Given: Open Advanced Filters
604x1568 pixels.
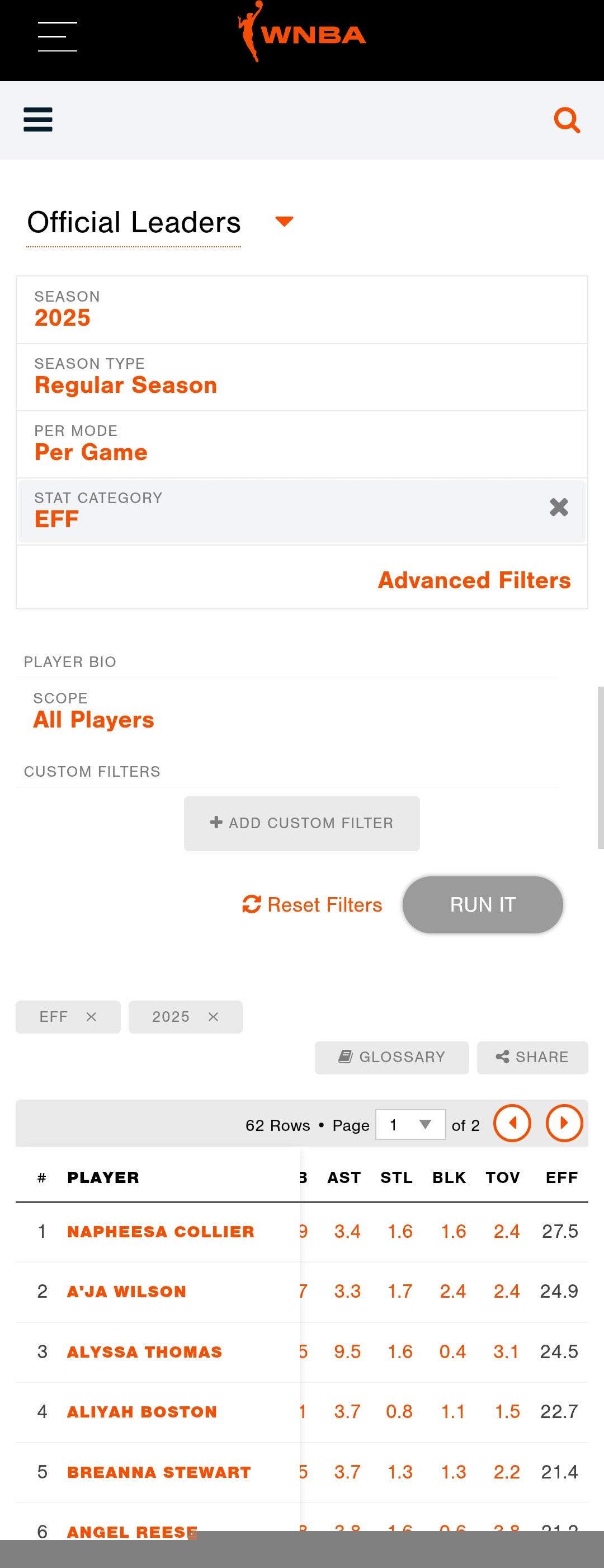Looking at the screenshot, I should point(474,580).
